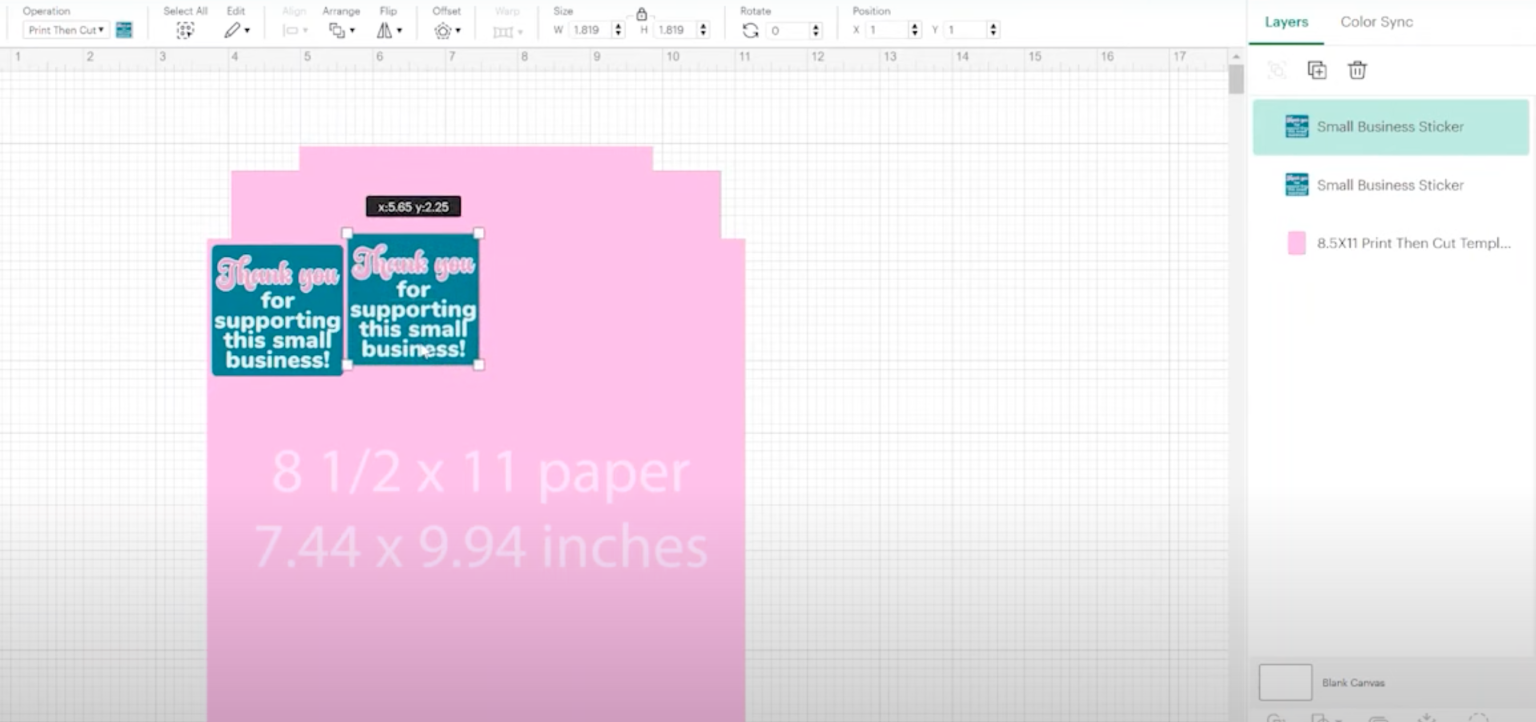This screenshot has height=722, width=1536.
Task: Switch to the Color Sync tab
Action: pyautogui.click(x=1376, y=21)
